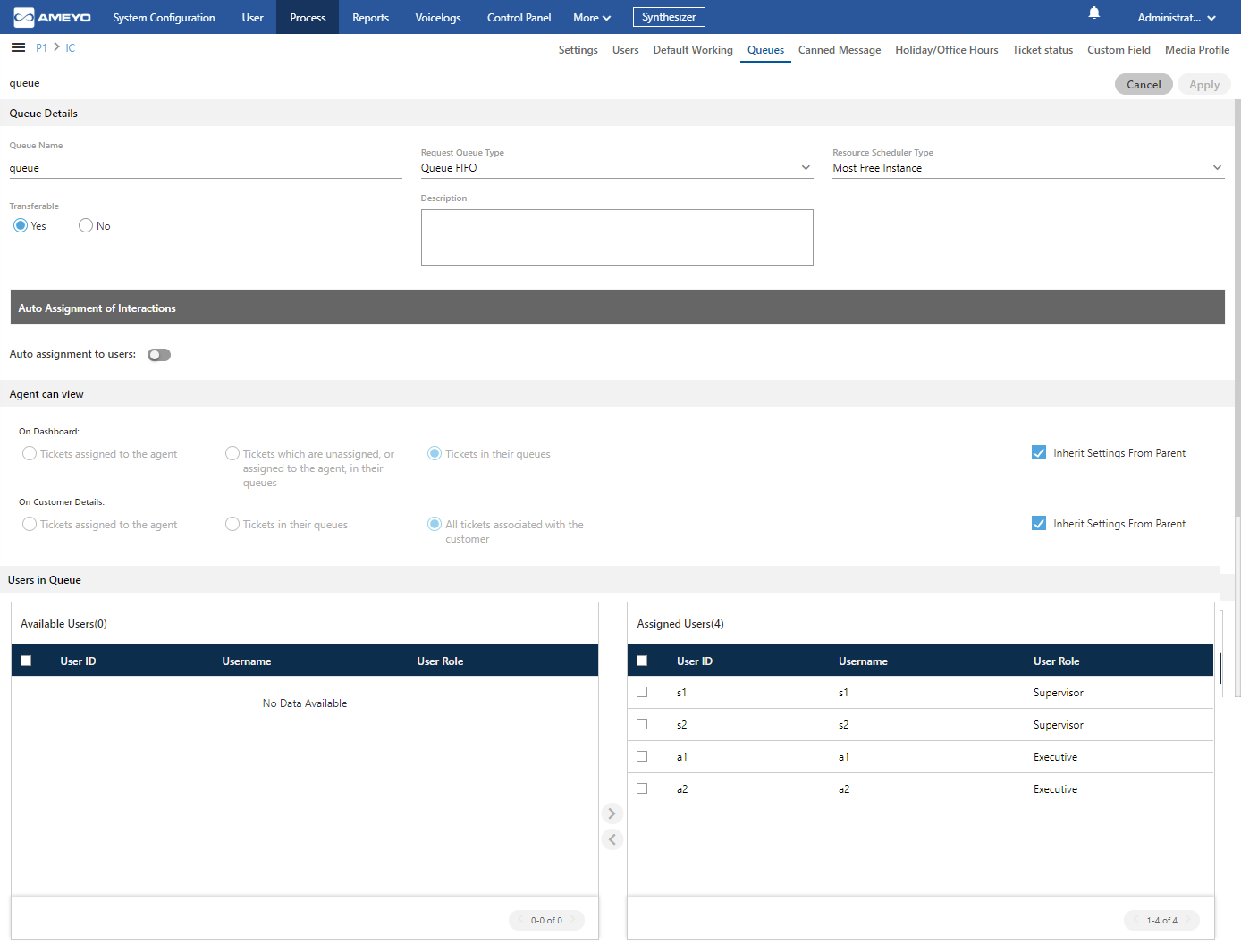Click Supervisor role in s1 row
Image resolution: width=1241 pixels, height=952 pixels.
click(x=1058, y=693)
